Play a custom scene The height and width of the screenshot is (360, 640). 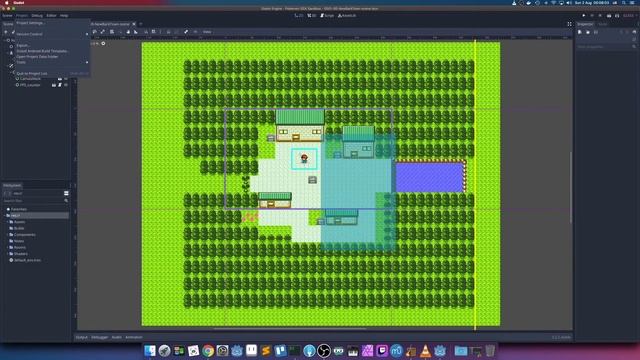(617, 16)
